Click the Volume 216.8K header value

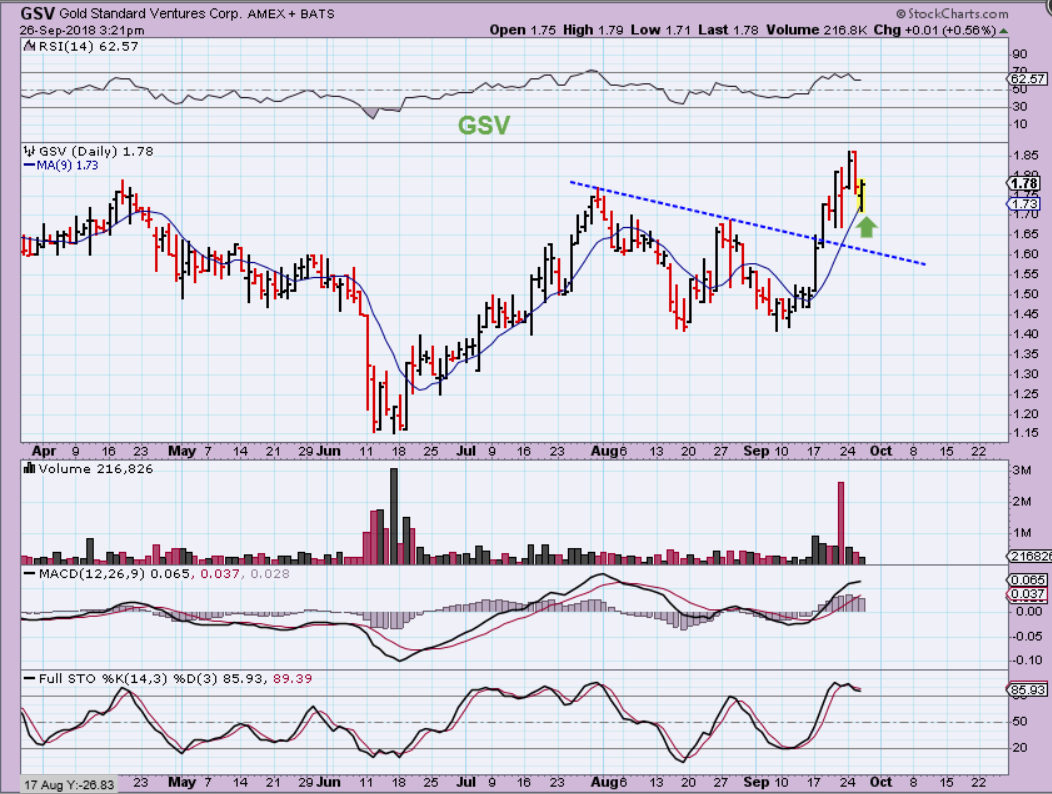819,30
